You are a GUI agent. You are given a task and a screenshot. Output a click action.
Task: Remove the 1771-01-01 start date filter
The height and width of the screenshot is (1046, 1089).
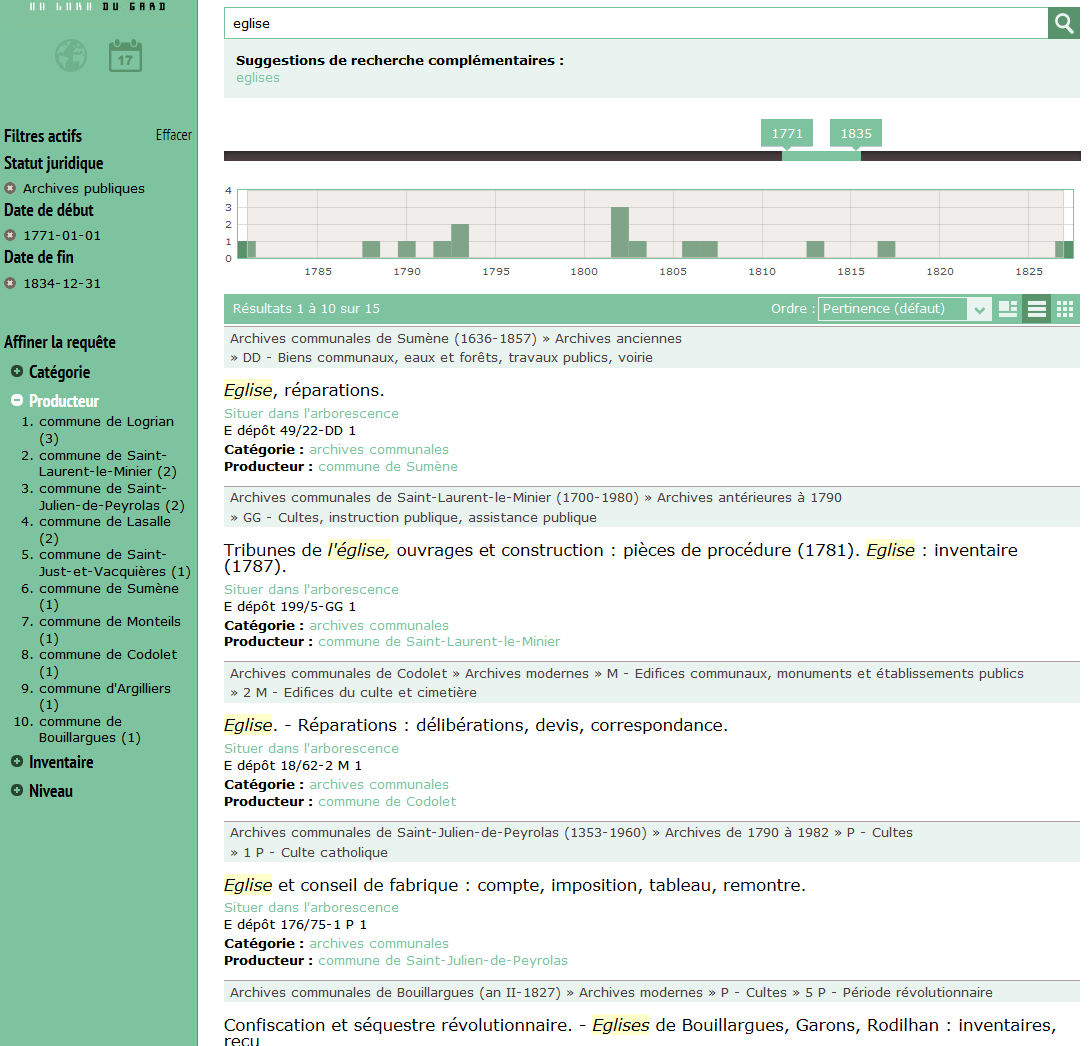pyautogui.click(x=10, y=236)
